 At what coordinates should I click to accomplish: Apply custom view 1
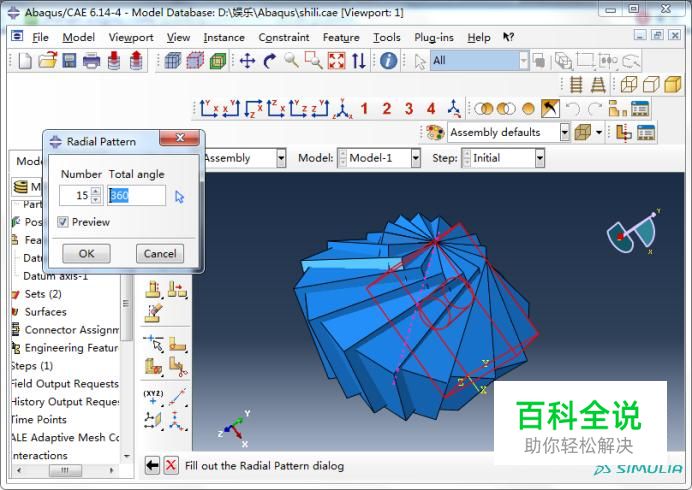364,109
